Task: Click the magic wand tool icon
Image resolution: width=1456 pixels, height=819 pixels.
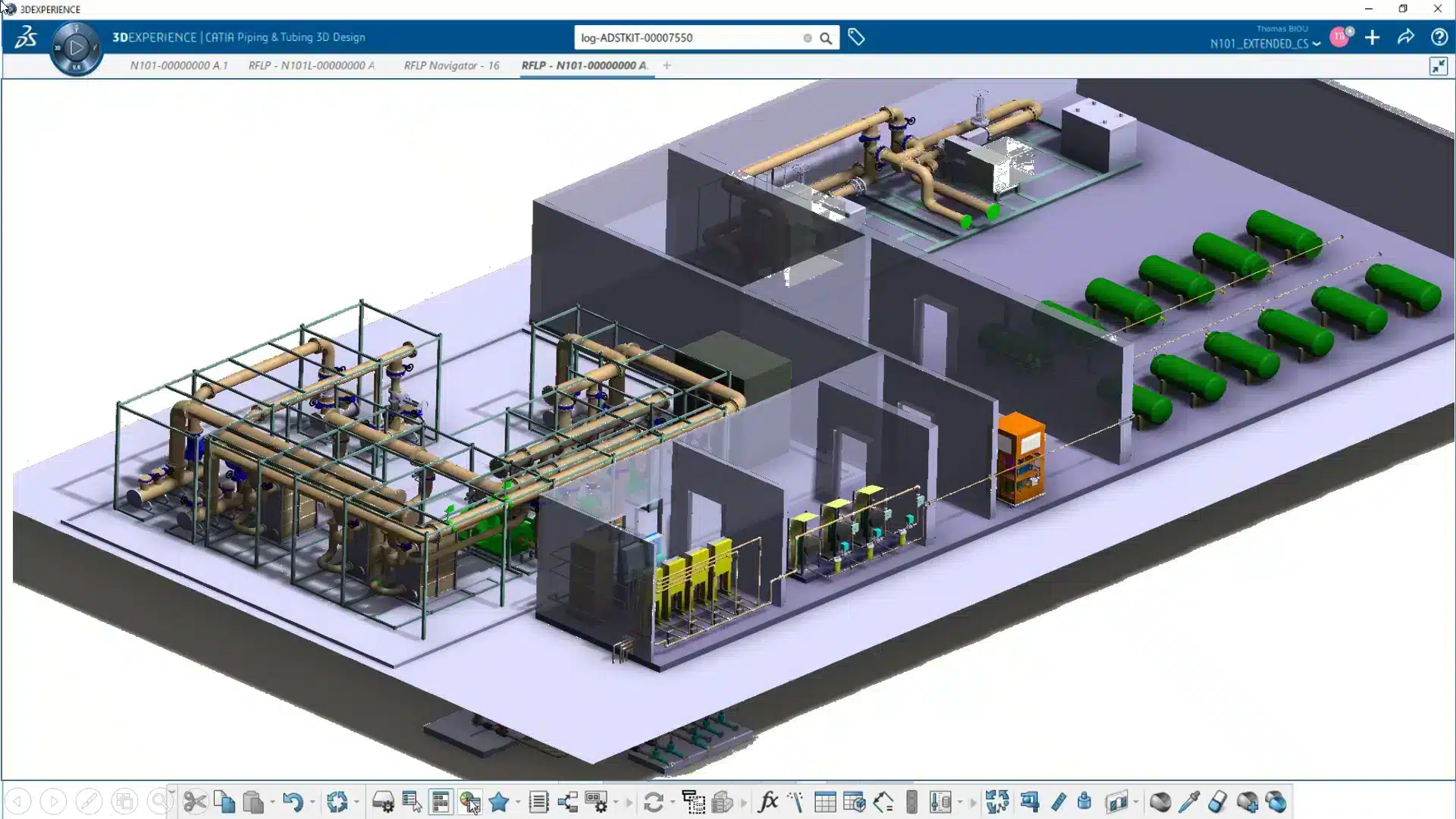Action: click(796, 802)
